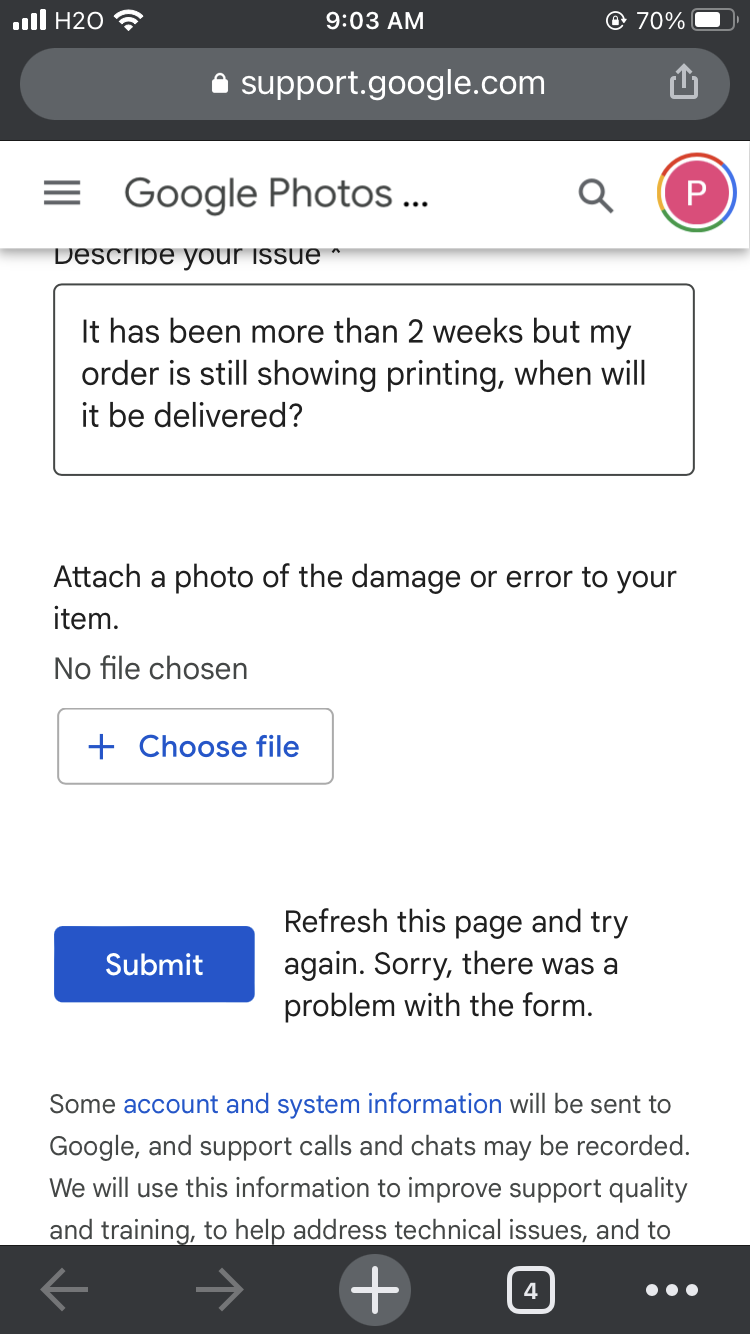Open the hamburger navigation menu

point(62,195)
